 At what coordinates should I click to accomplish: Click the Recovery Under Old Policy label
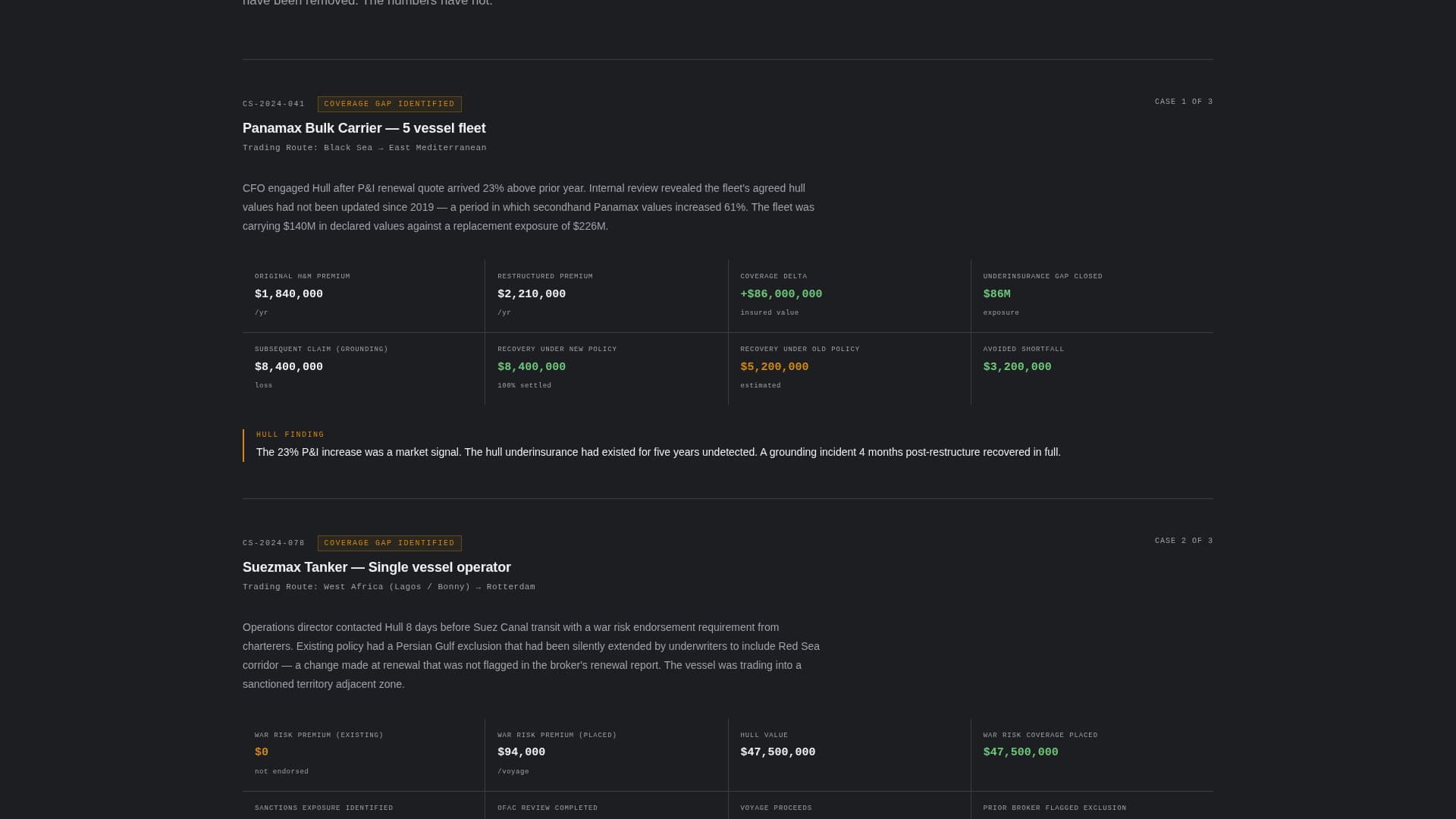(800, 350)
